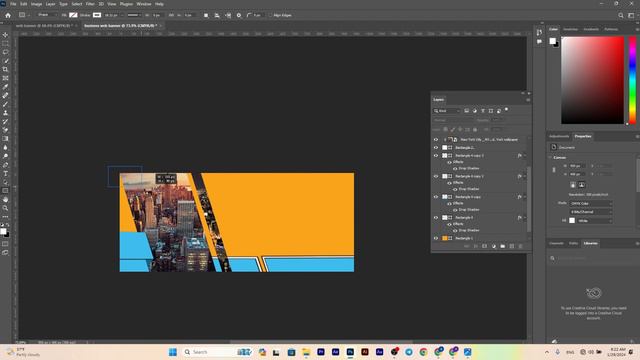Hide the Rectangle 4 copy 3 layer
This screenshot has height=360, width=640.
click(436, 156)
